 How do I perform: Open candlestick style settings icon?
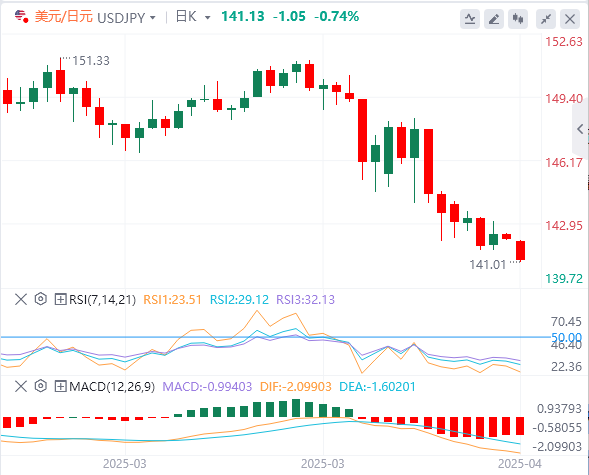(518, 19)
